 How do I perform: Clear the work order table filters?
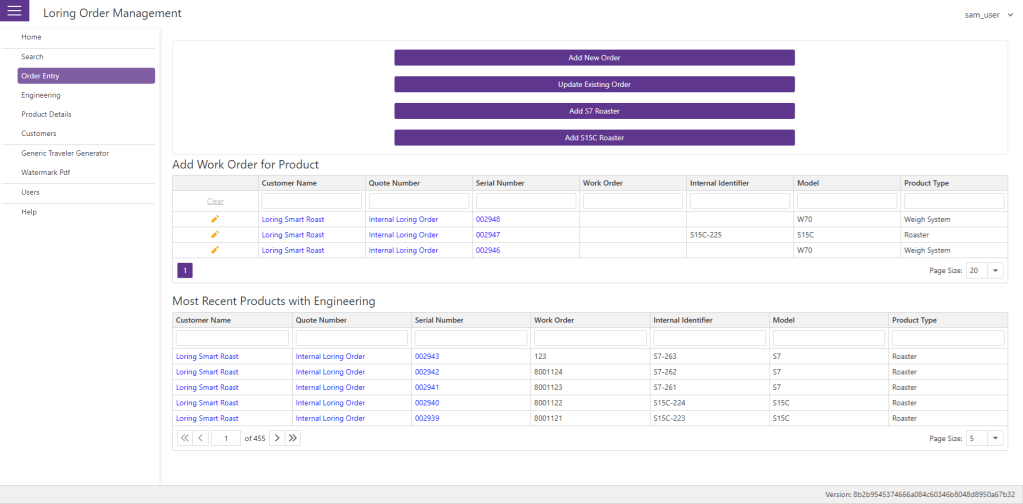215,201
